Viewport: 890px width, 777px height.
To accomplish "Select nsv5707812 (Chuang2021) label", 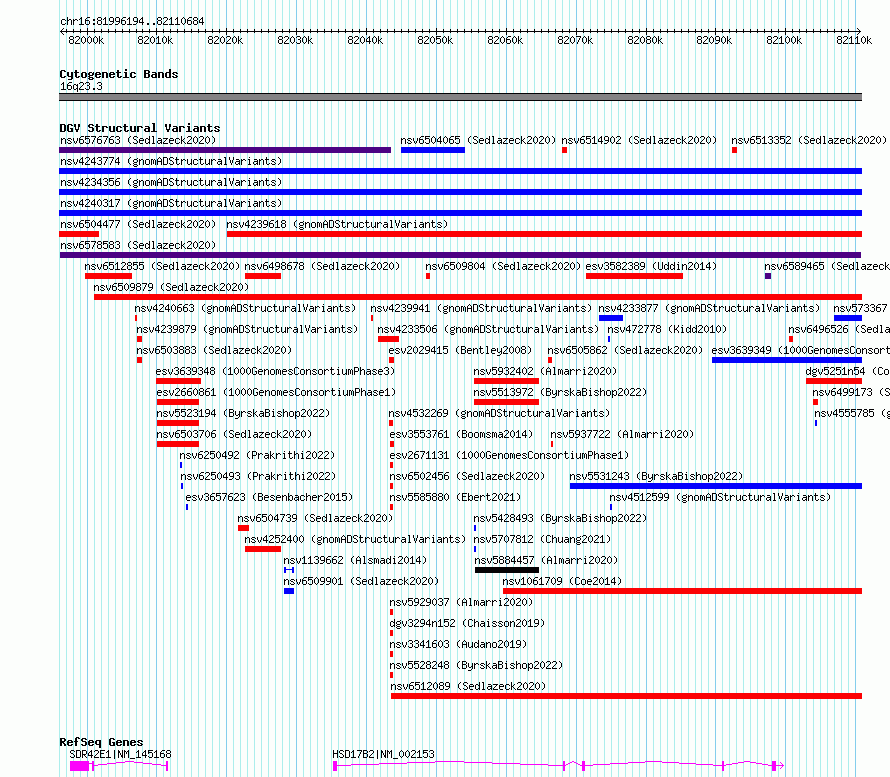I will click(x=542, y=539).
